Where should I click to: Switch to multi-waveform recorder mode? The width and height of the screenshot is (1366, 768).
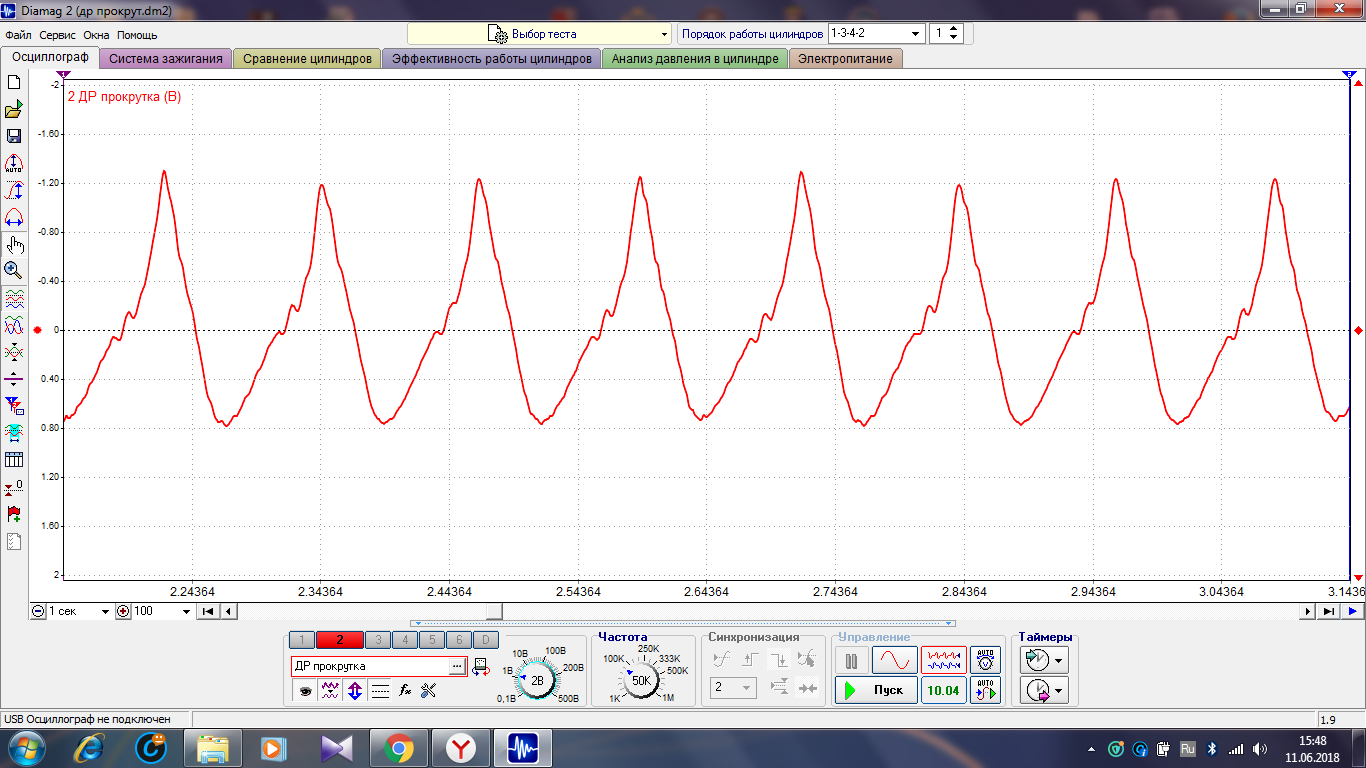tap(944, 660)
